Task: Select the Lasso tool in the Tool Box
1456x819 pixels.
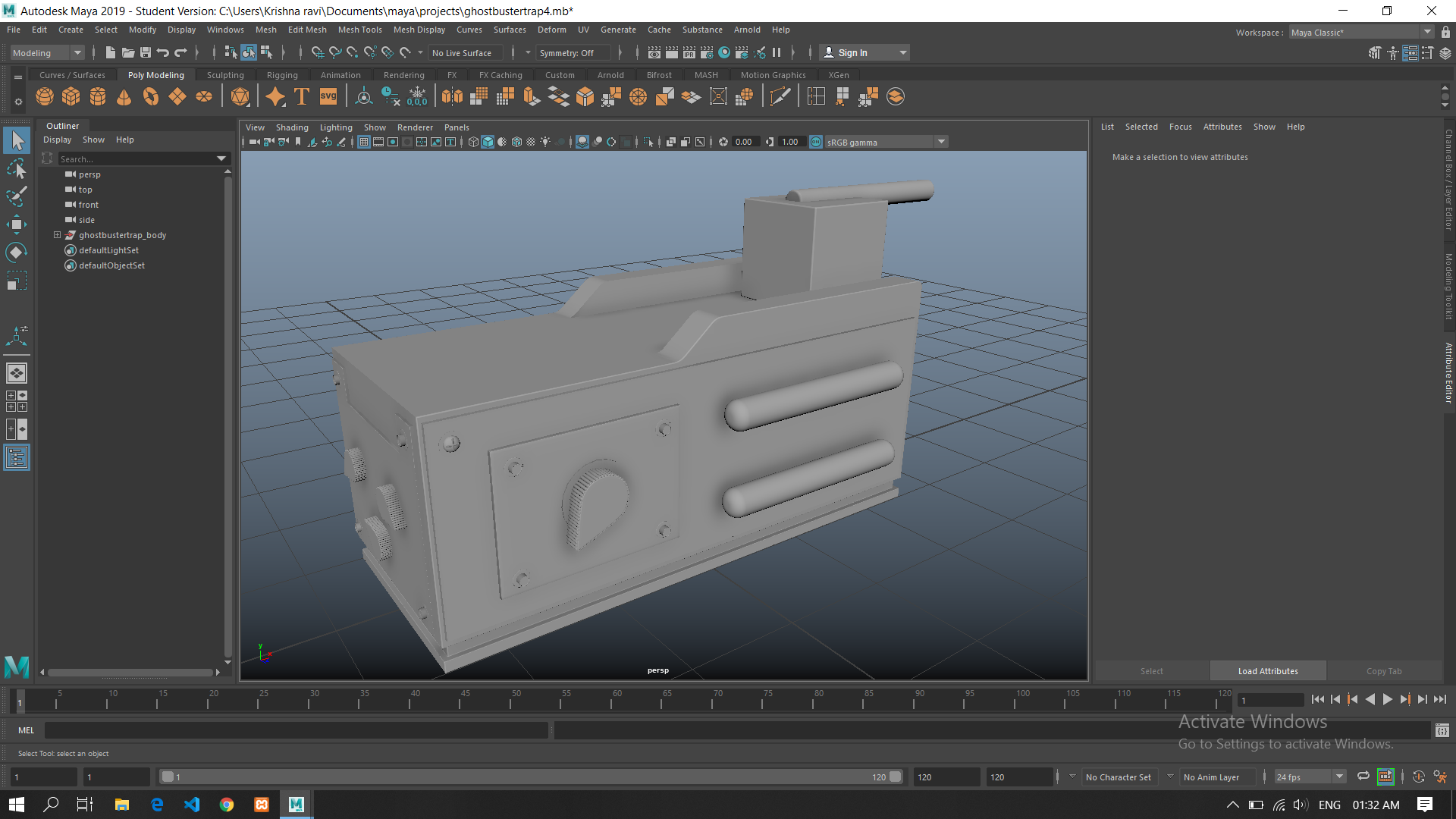Action: point(17,168)
